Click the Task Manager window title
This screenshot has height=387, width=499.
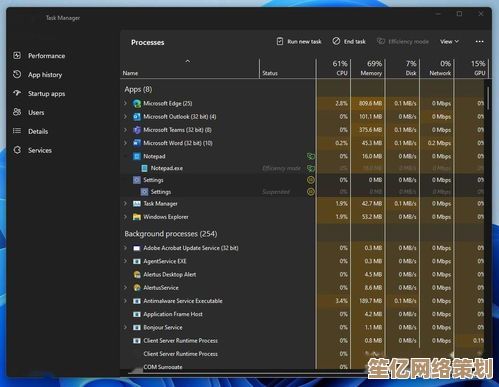pyautogui.click(x=63, y=18)
